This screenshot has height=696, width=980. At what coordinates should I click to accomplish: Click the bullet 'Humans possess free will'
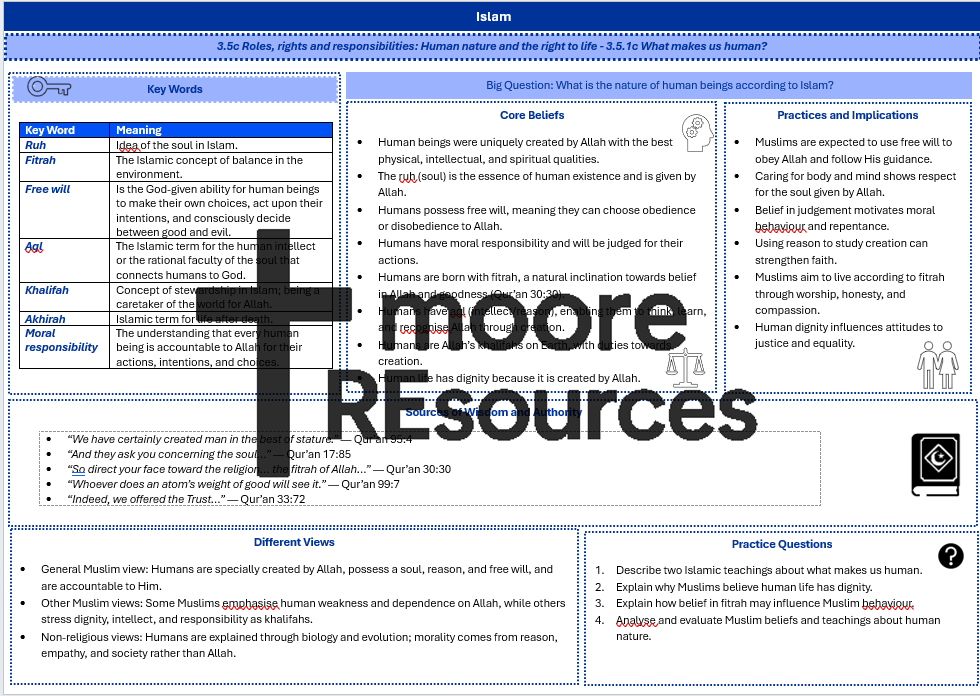[x=536, y=218]
